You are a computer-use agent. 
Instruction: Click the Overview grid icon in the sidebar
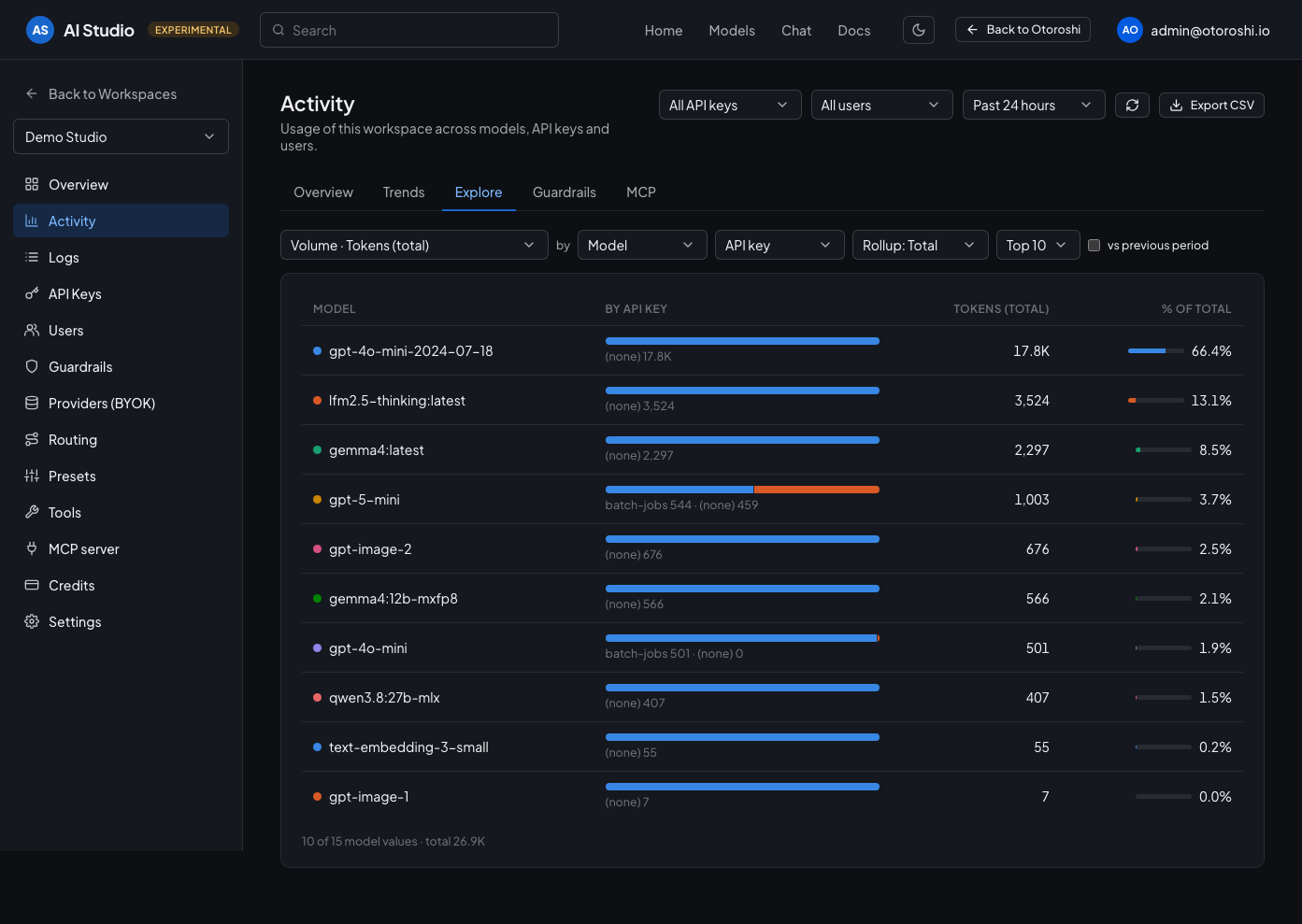[32, 184]
